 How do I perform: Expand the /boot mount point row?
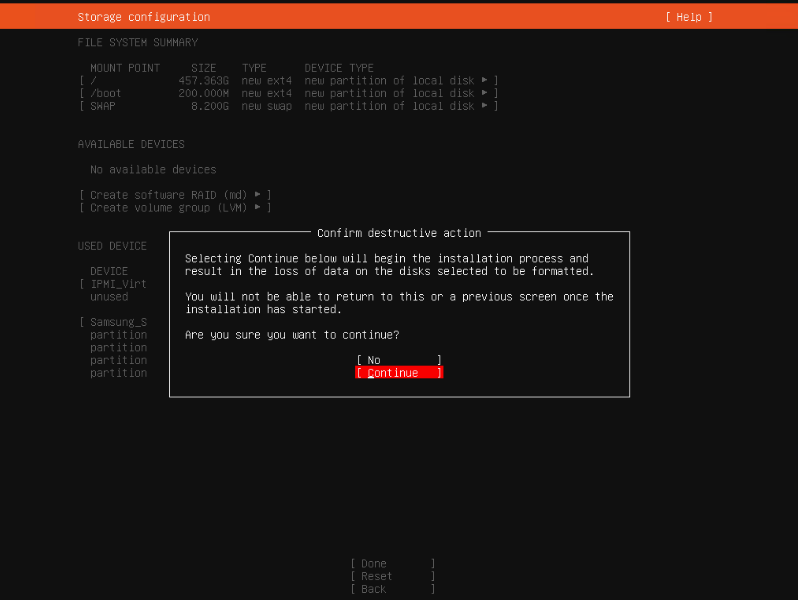[x=289, y=94]
